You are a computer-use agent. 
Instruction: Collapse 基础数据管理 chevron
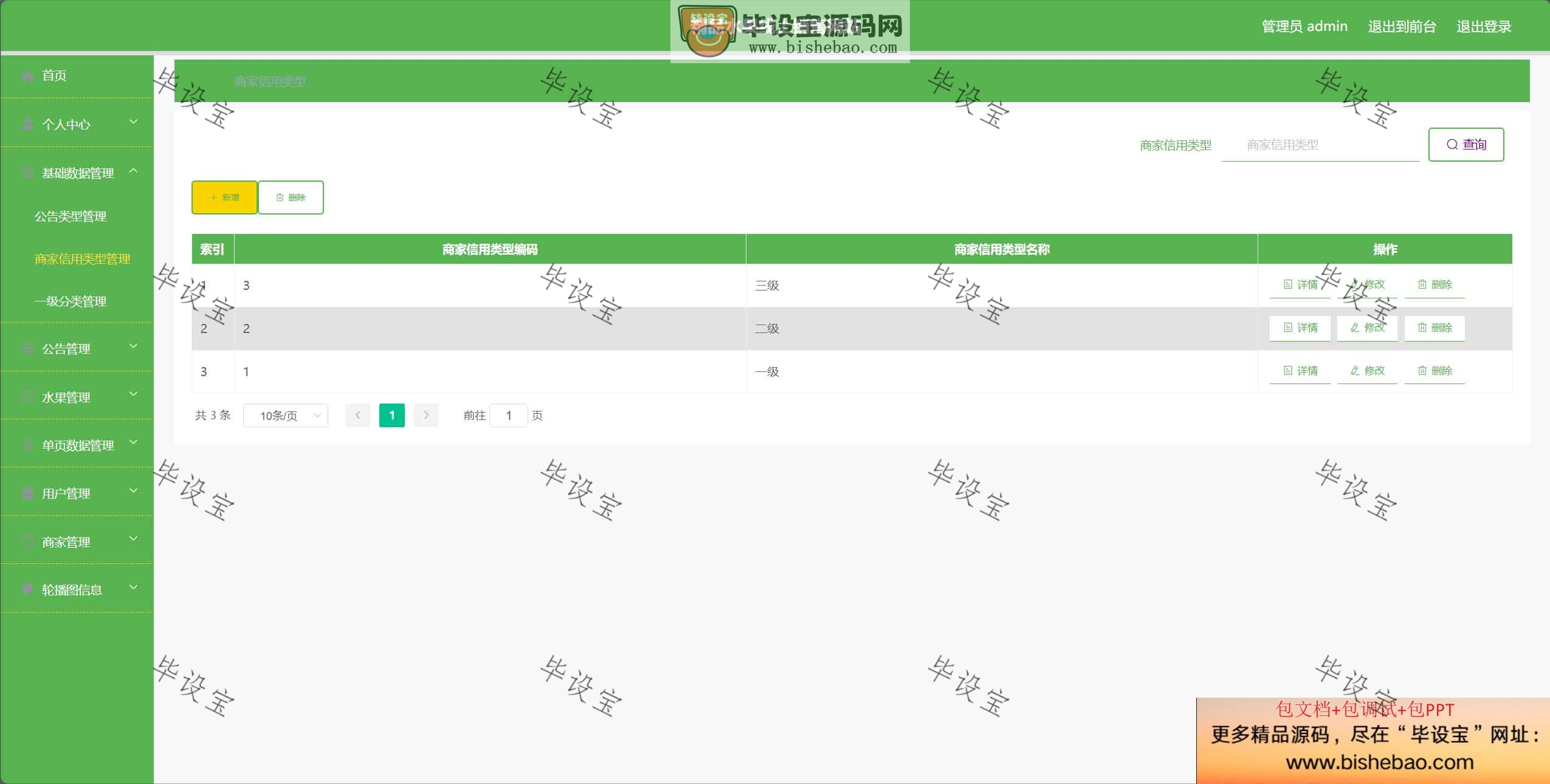134,171
